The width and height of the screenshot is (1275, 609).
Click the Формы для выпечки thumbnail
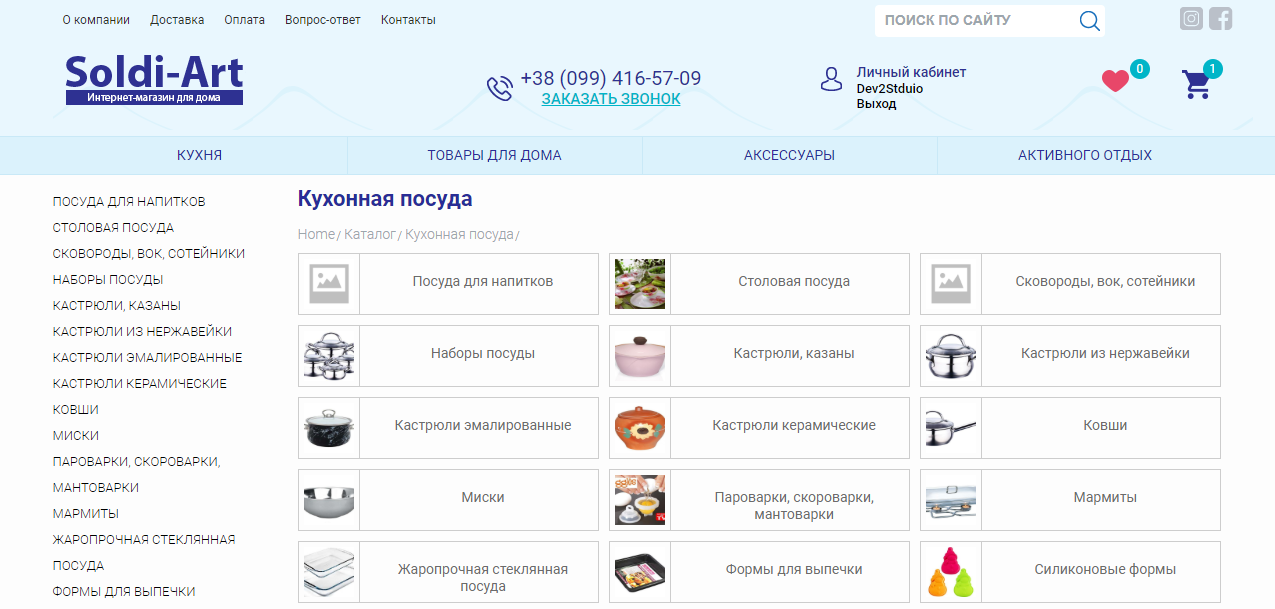pyautogui.click(x=639, y=570)
